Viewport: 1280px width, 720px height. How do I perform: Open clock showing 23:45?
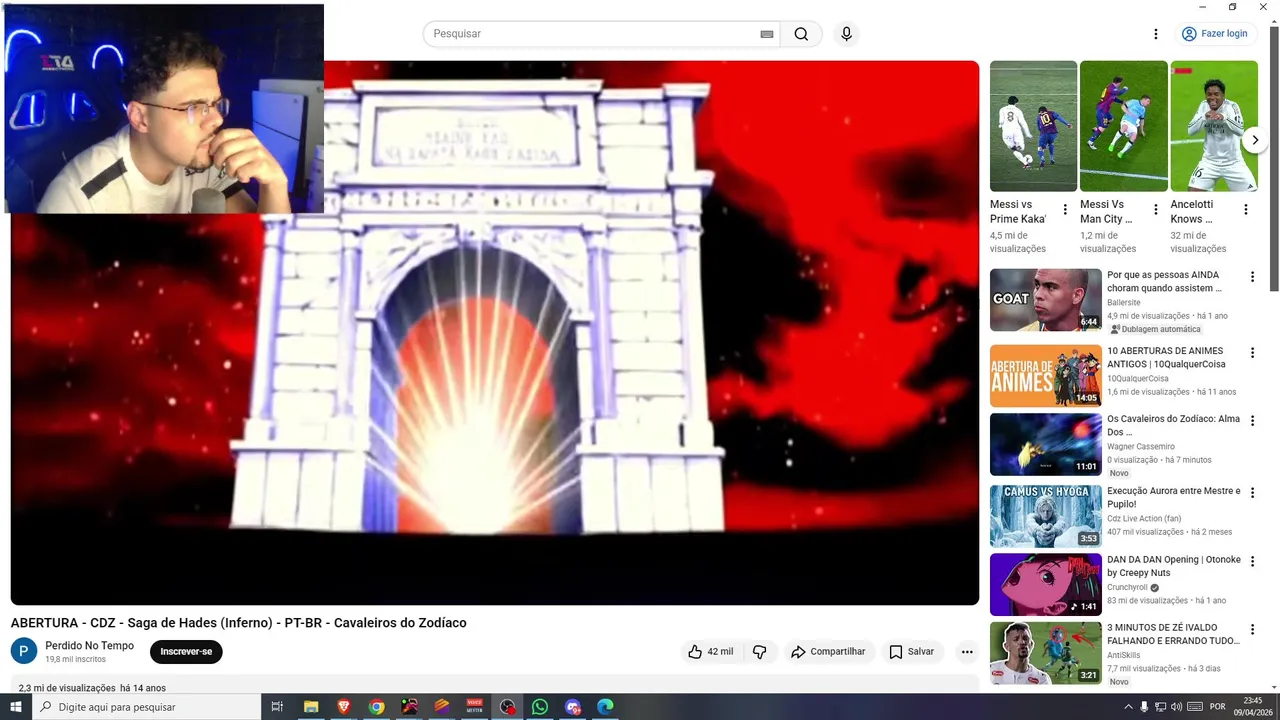pos(1252,706)
